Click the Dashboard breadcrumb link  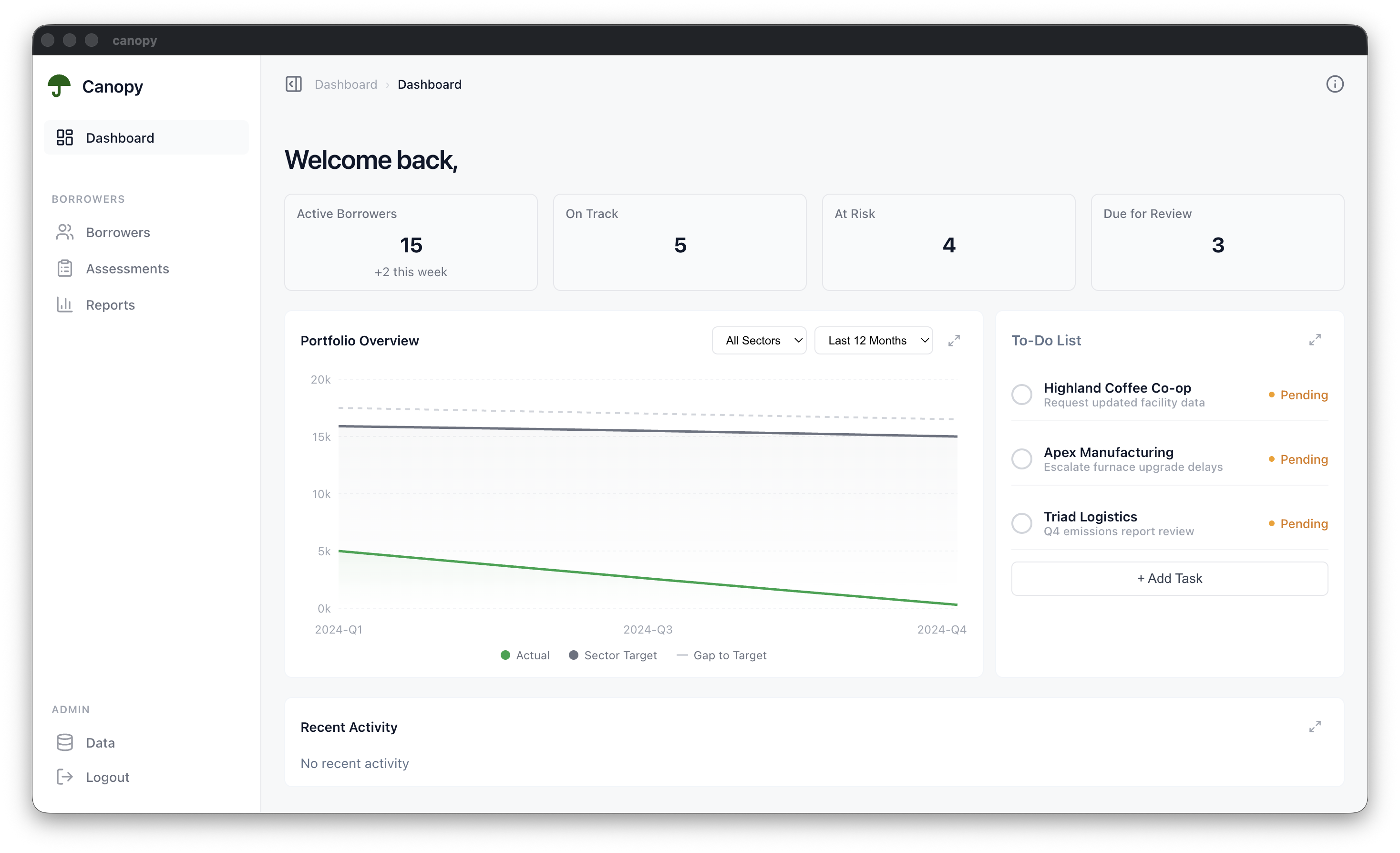pyautogui.click(x=345, y=84)
